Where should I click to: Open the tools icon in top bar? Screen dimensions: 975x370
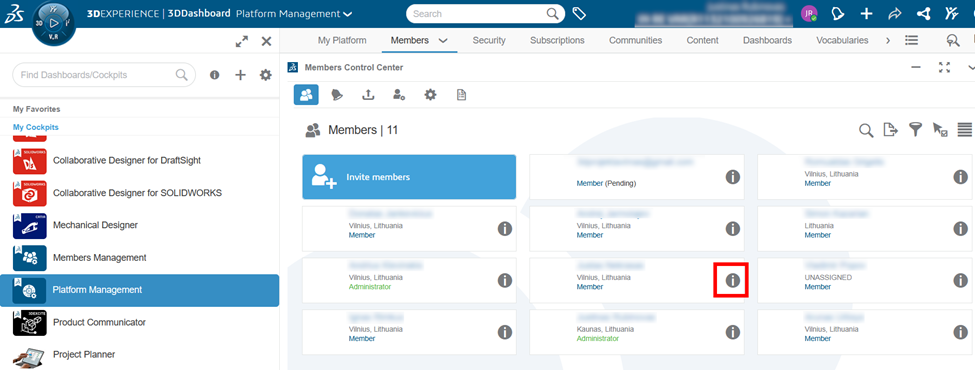(952, 14)
